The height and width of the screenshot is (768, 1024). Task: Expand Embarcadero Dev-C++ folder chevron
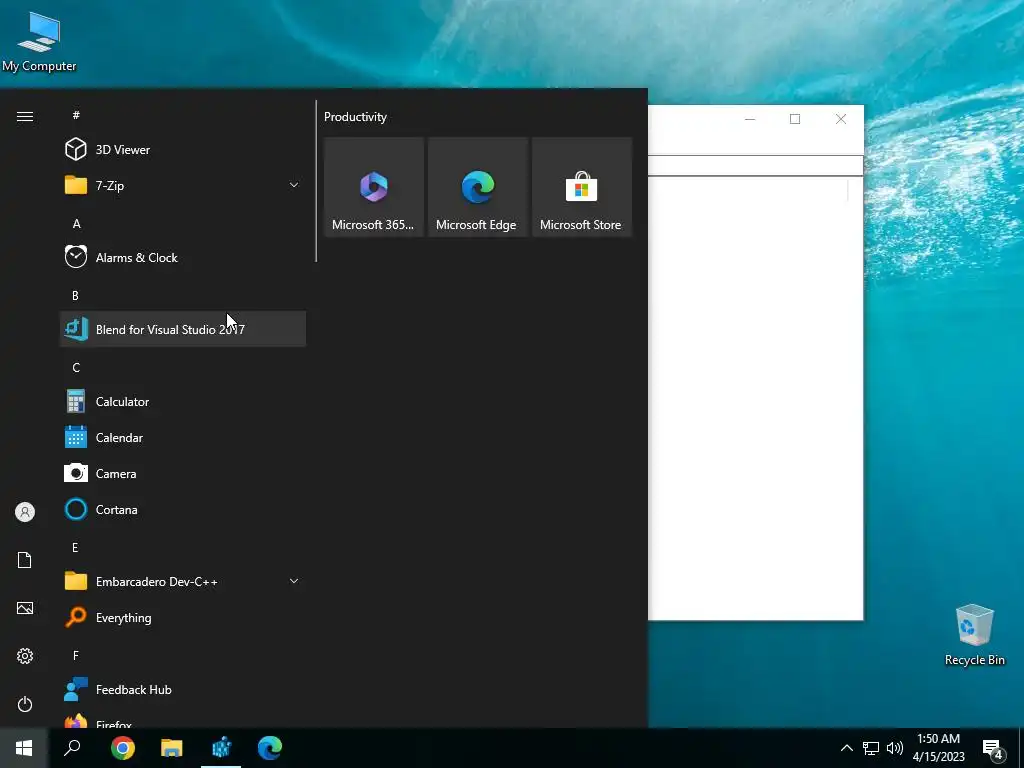tap(294, 581)
